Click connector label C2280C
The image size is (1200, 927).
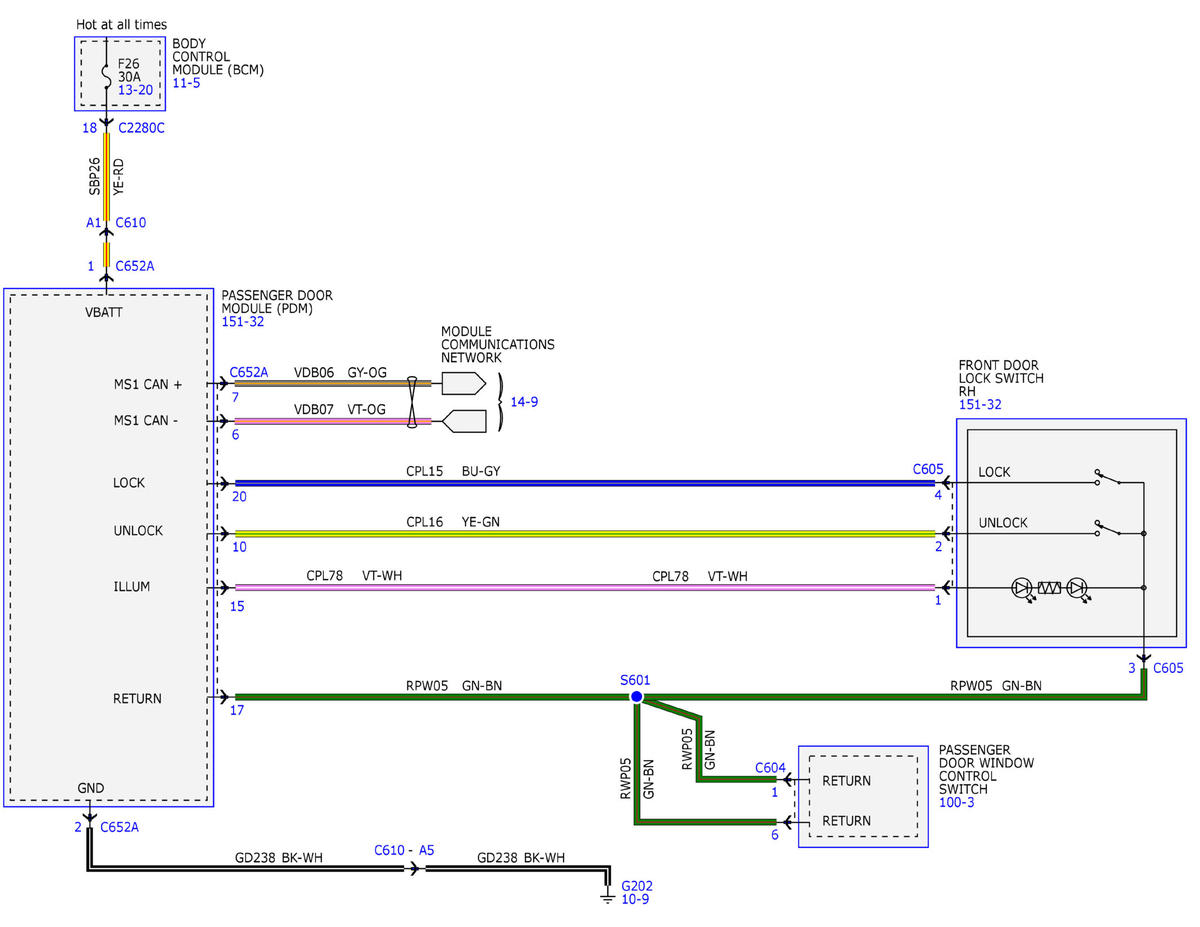(142, 128)
